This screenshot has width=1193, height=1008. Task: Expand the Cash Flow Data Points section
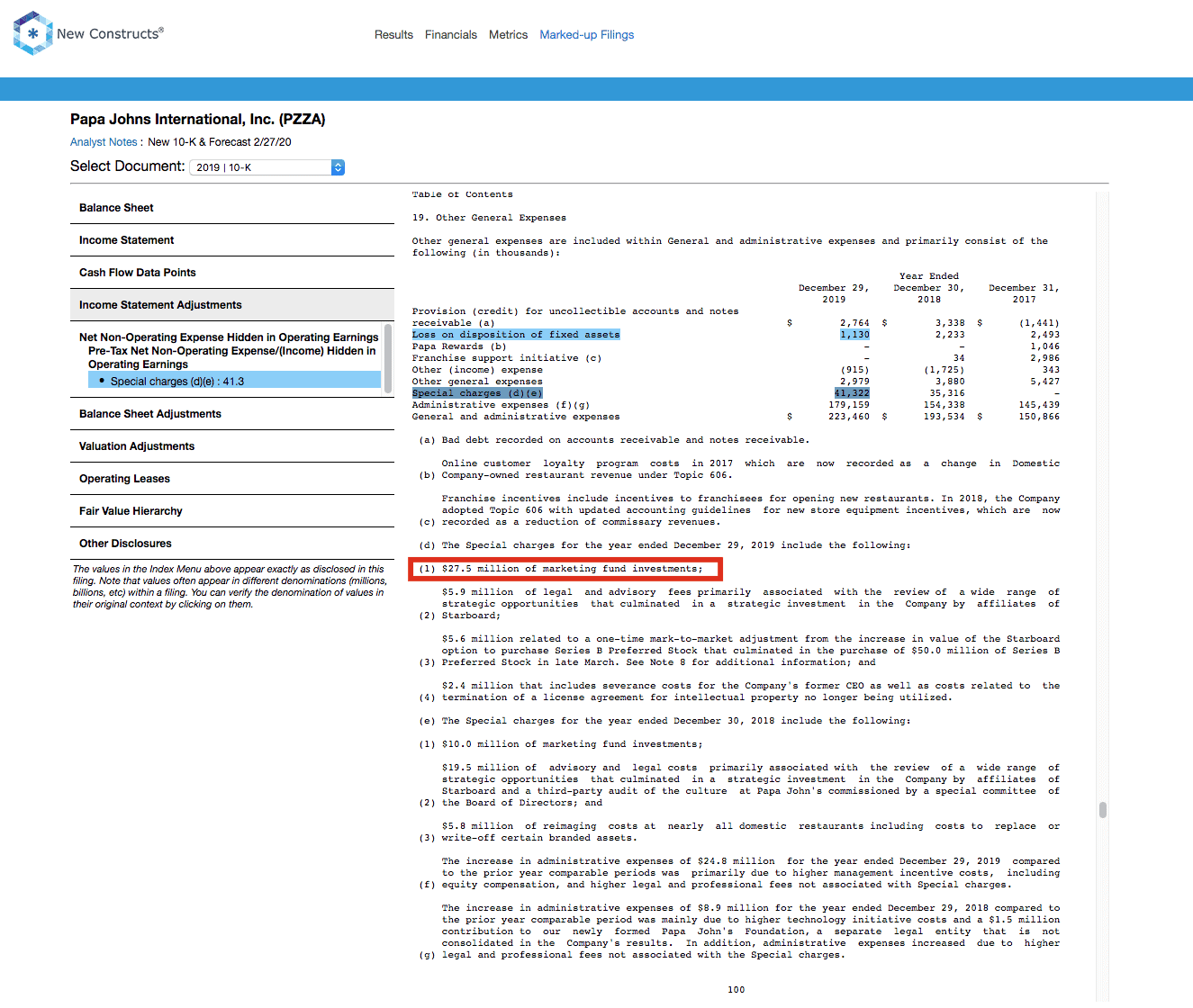click(232, 273)
